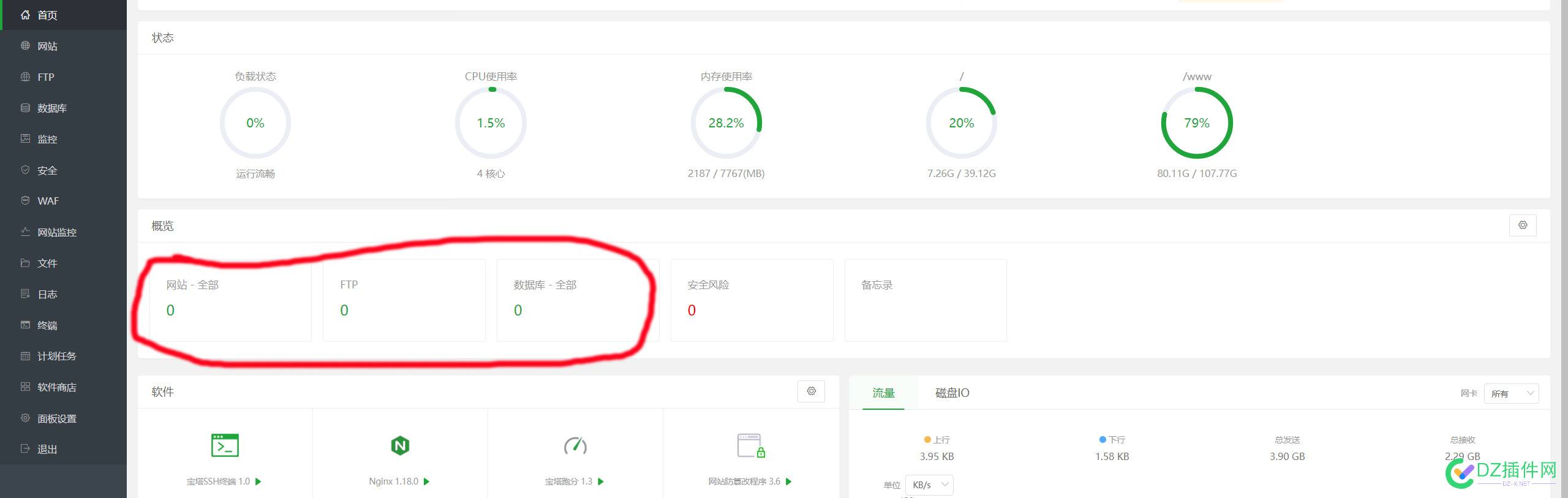
Task: Click the database icon beside 数据库
Action: (25, 108)
